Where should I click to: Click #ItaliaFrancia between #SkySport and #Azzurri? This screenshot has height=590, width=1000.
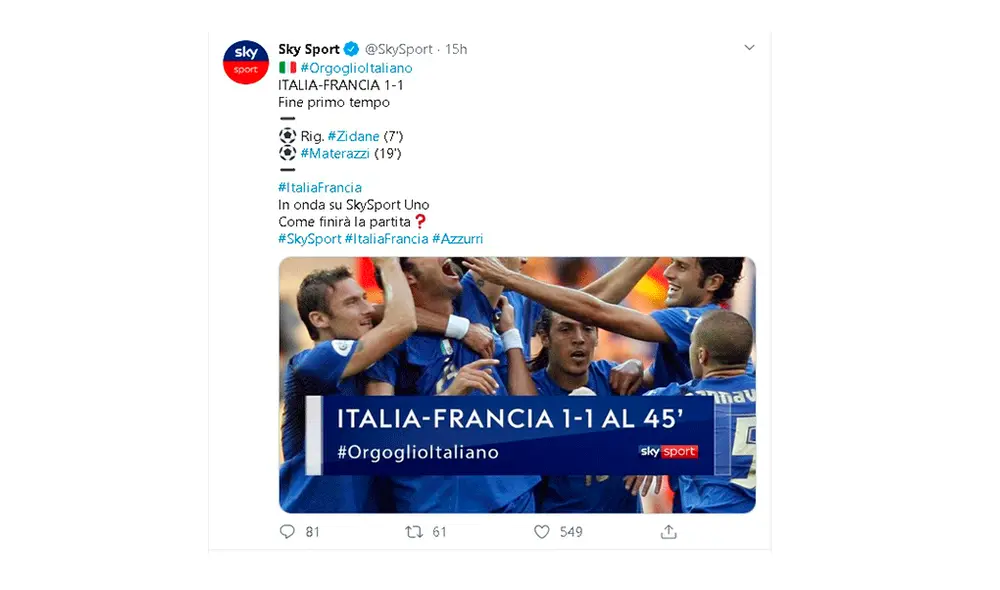386,239
